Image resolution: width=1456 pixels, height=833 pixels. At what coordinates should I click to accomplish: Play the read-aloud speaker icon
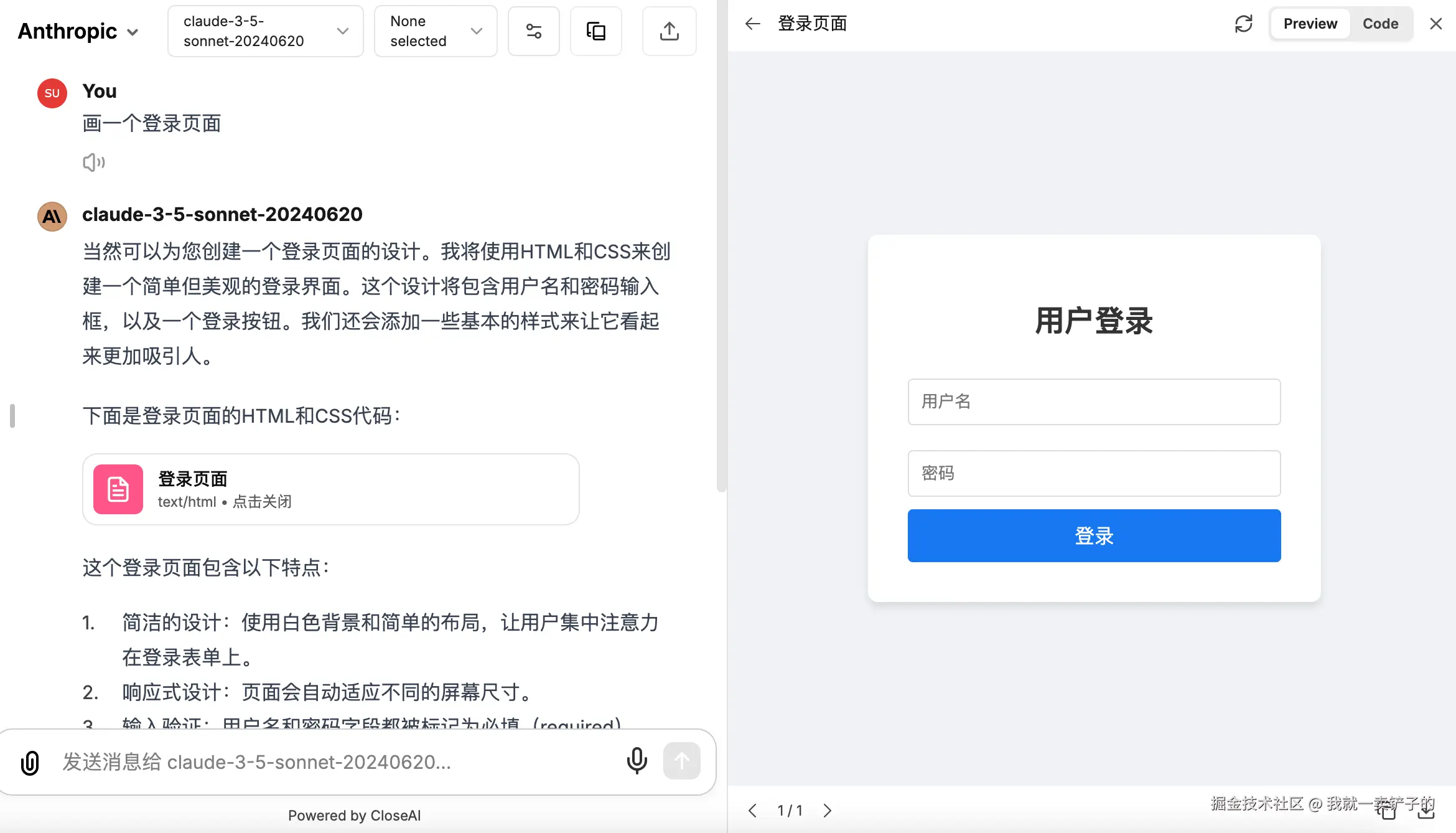(93, 162)
